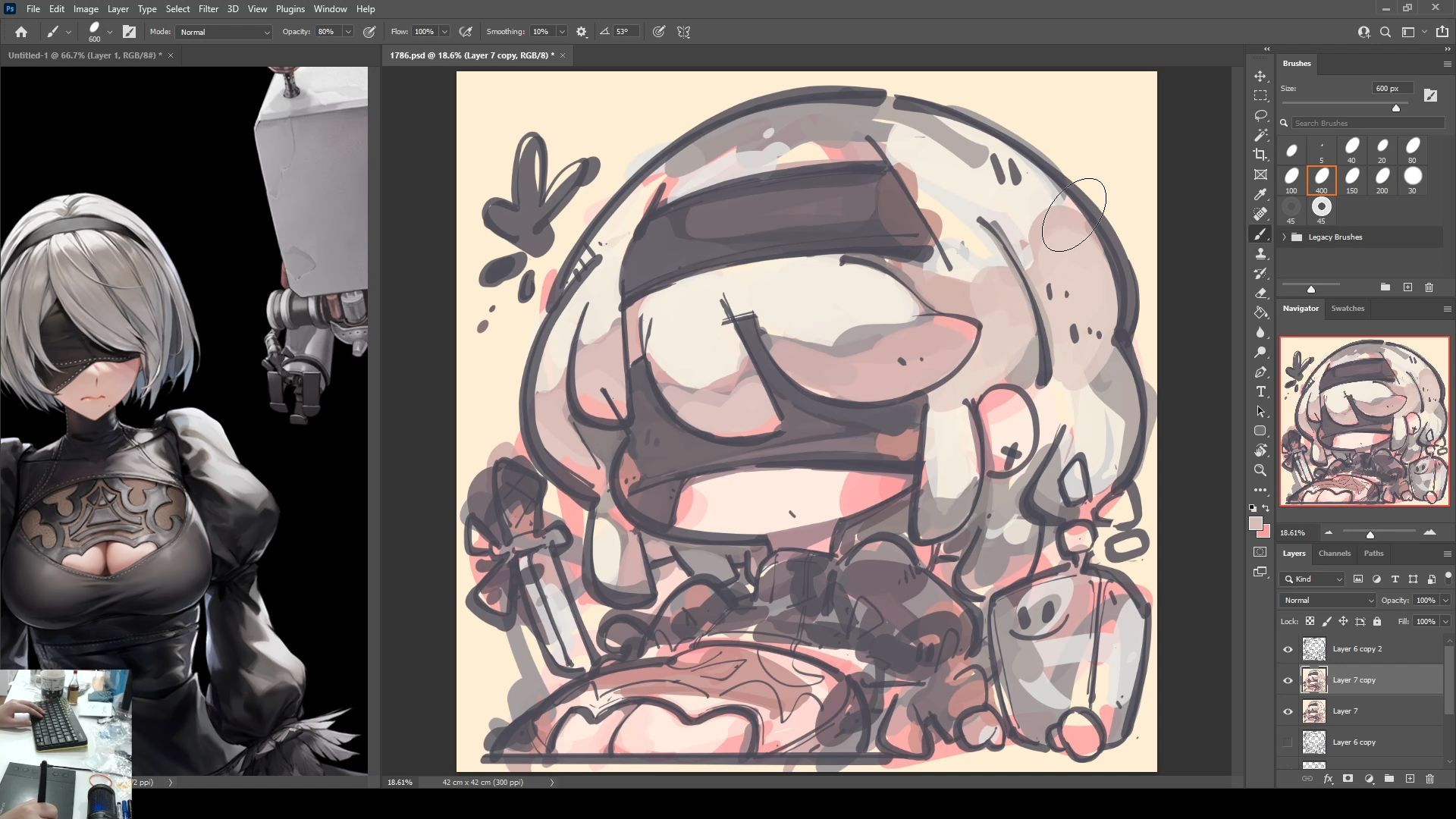1456x819 pixels.
Task: Open the blending Mode dropdown in options bar
Action: [x=224, y=32]
